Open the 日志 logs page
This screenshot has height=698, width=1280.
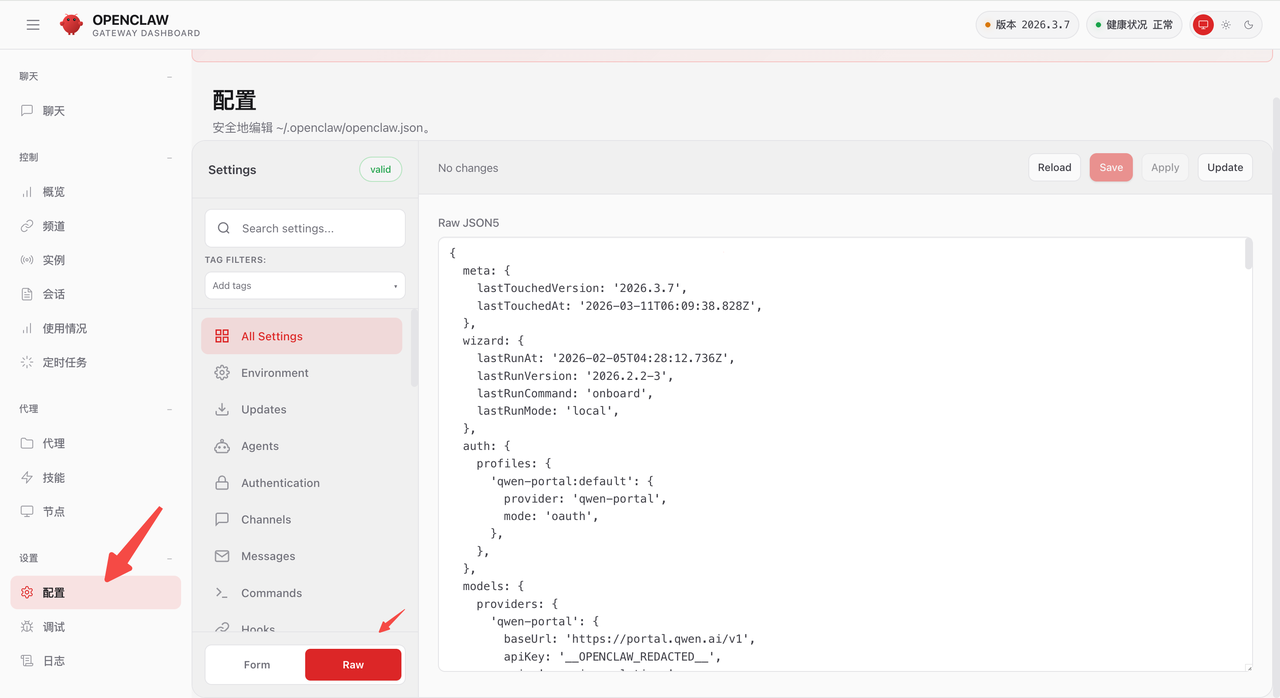(x=54, y=661)
